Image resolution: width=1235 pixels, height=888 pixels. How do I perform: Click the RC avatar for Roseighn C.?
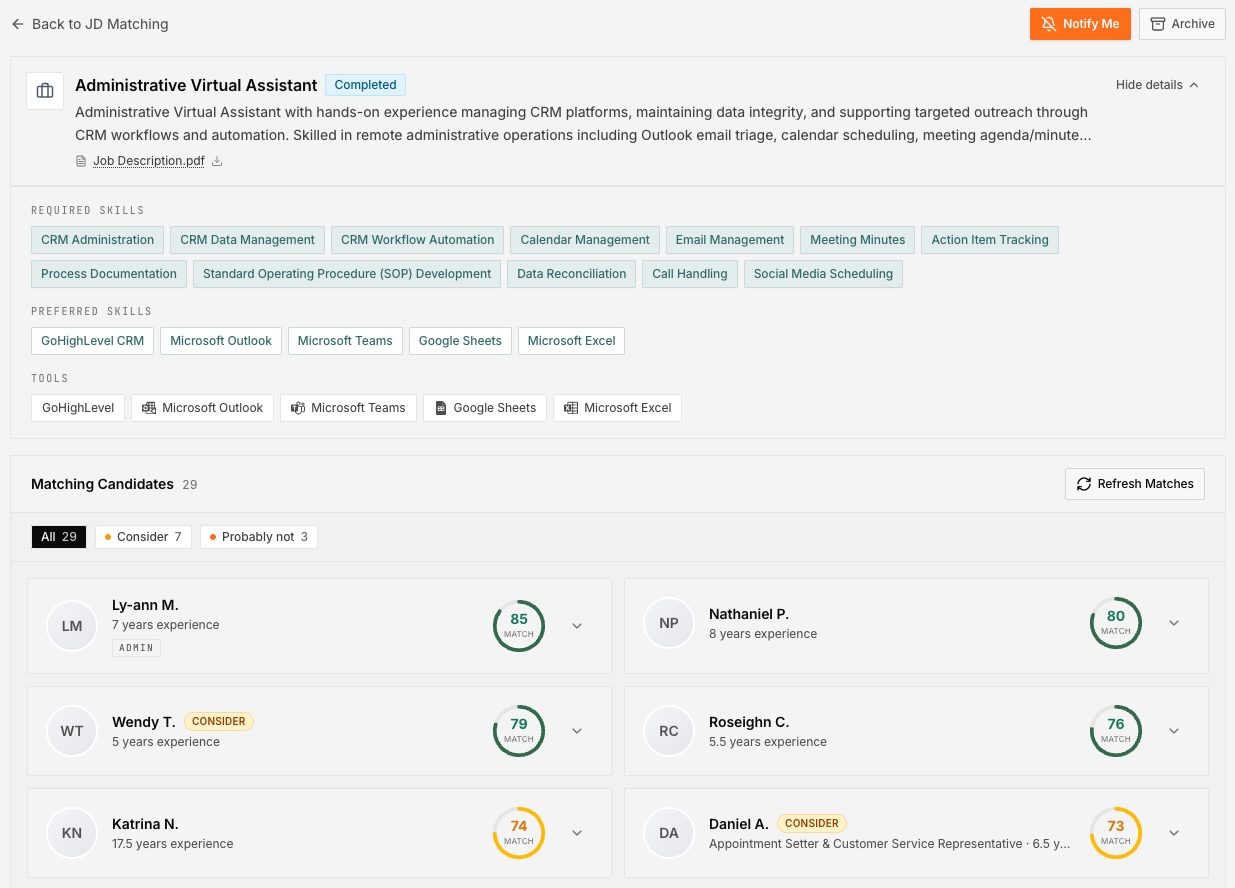click(669, 731)
